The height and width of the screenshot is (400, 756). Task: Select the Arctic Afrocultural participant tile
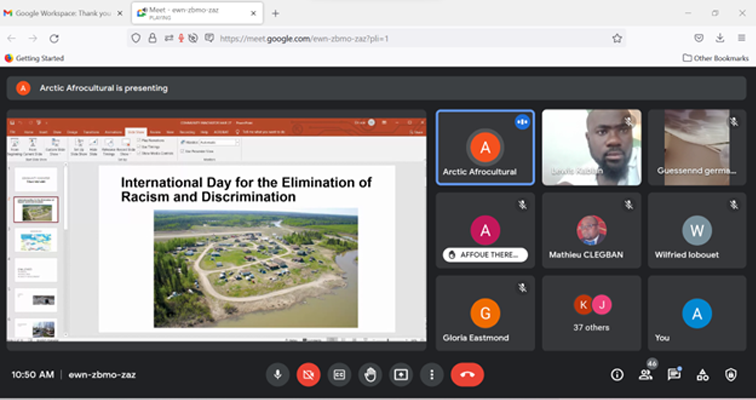[485, 147]
